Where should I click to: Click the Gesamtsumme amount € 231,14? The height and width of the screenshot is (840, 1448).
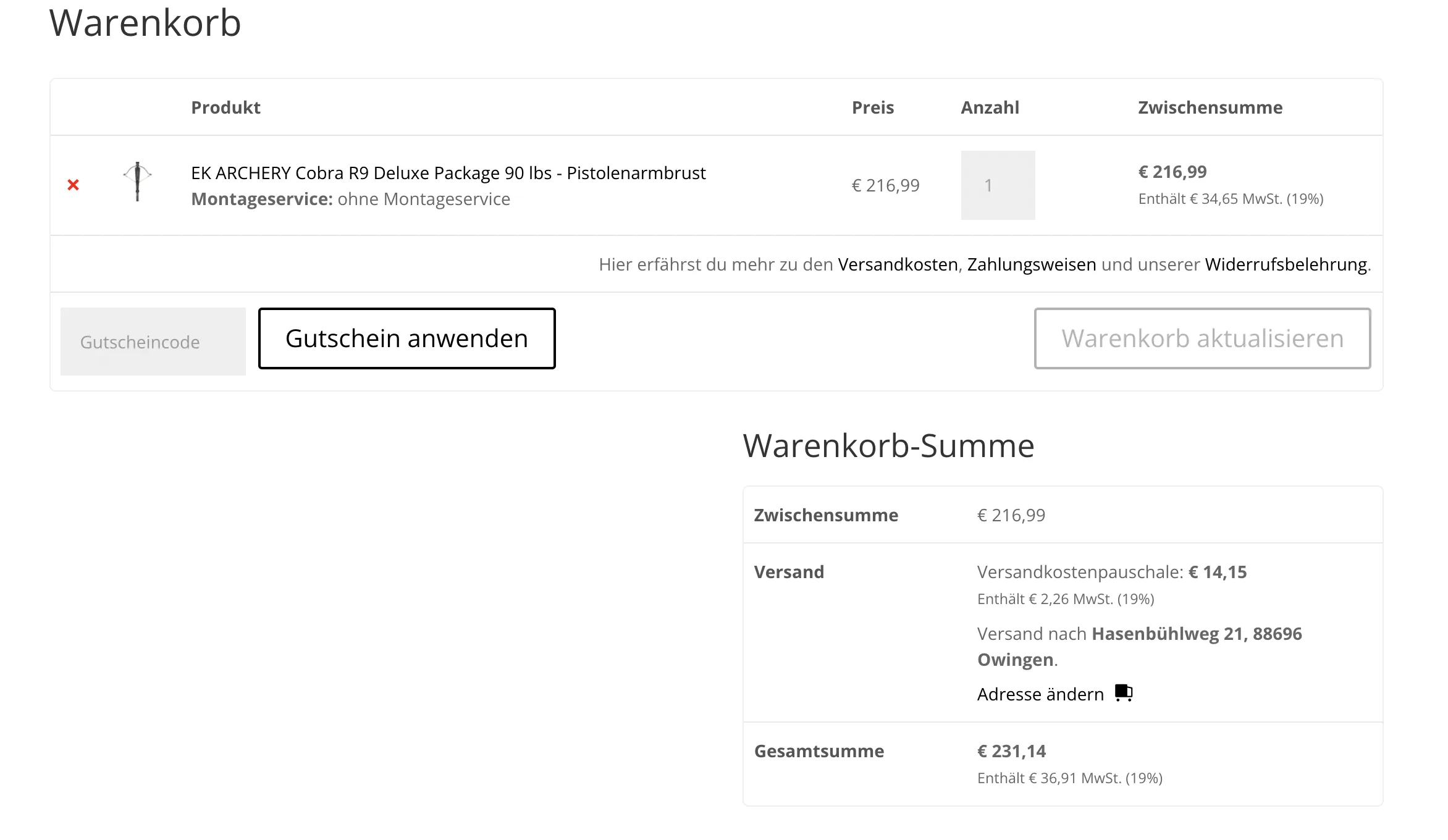[x=1011, y=751]
